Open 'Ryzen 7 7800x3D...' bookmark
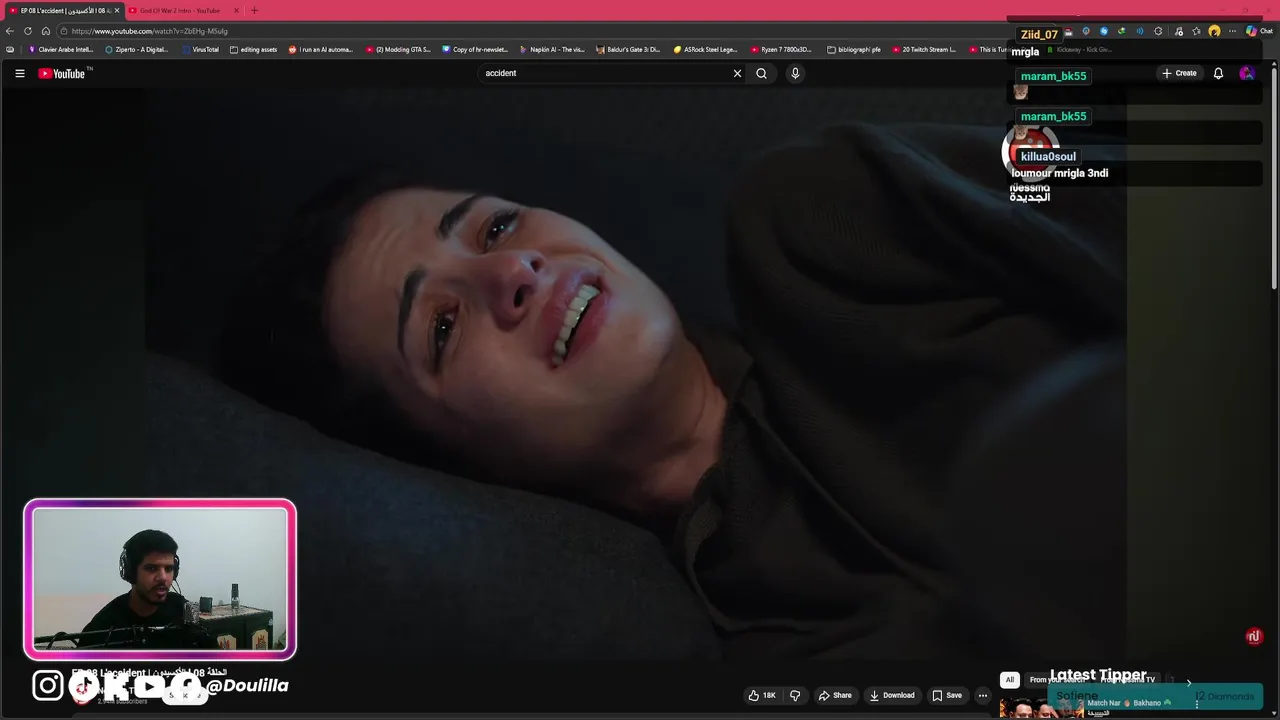The height and width of the screenshot is (720, 1280). (782, 49)
